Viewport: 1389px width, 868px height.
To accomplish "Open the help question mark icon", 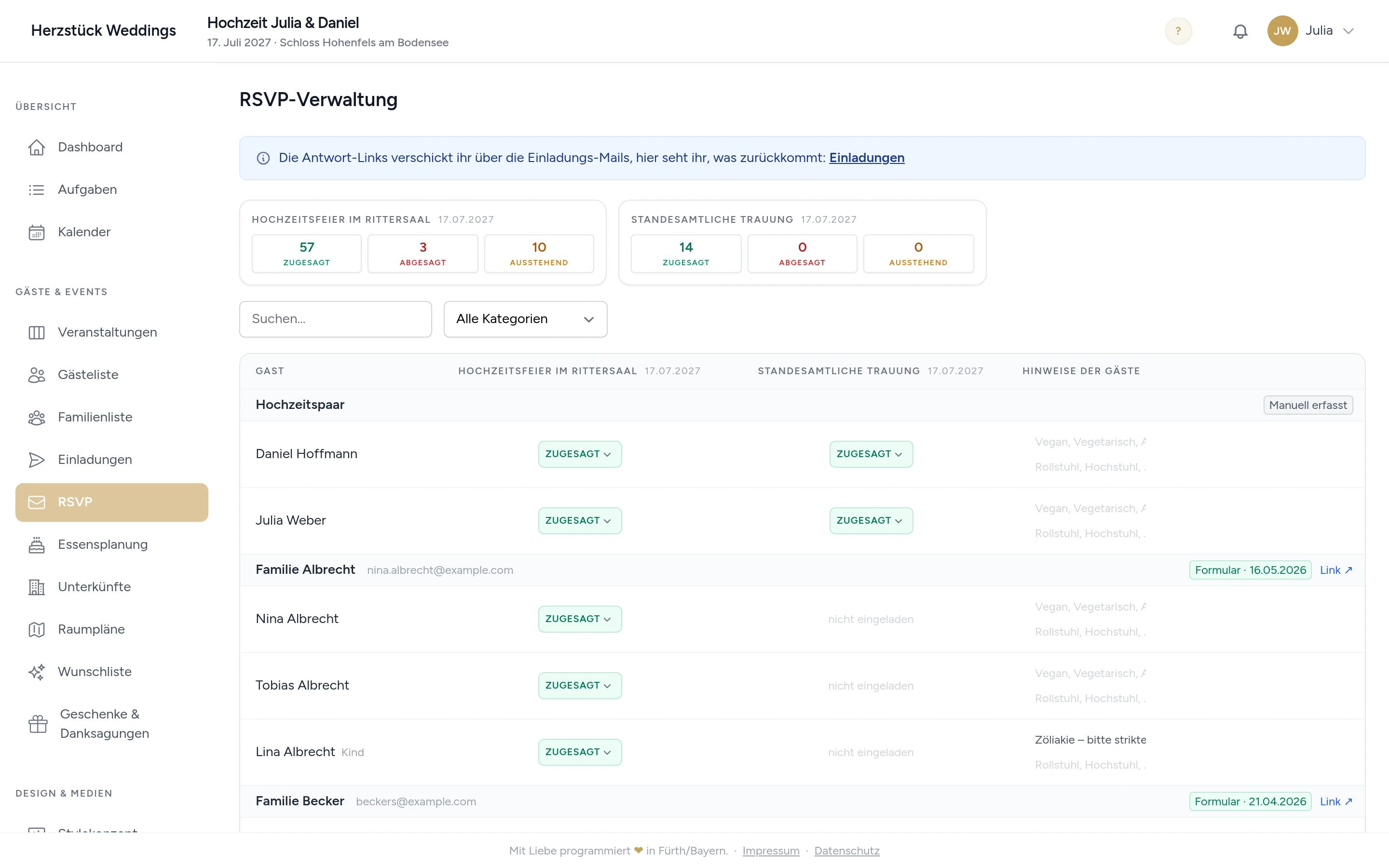I will pos(1178,31).
